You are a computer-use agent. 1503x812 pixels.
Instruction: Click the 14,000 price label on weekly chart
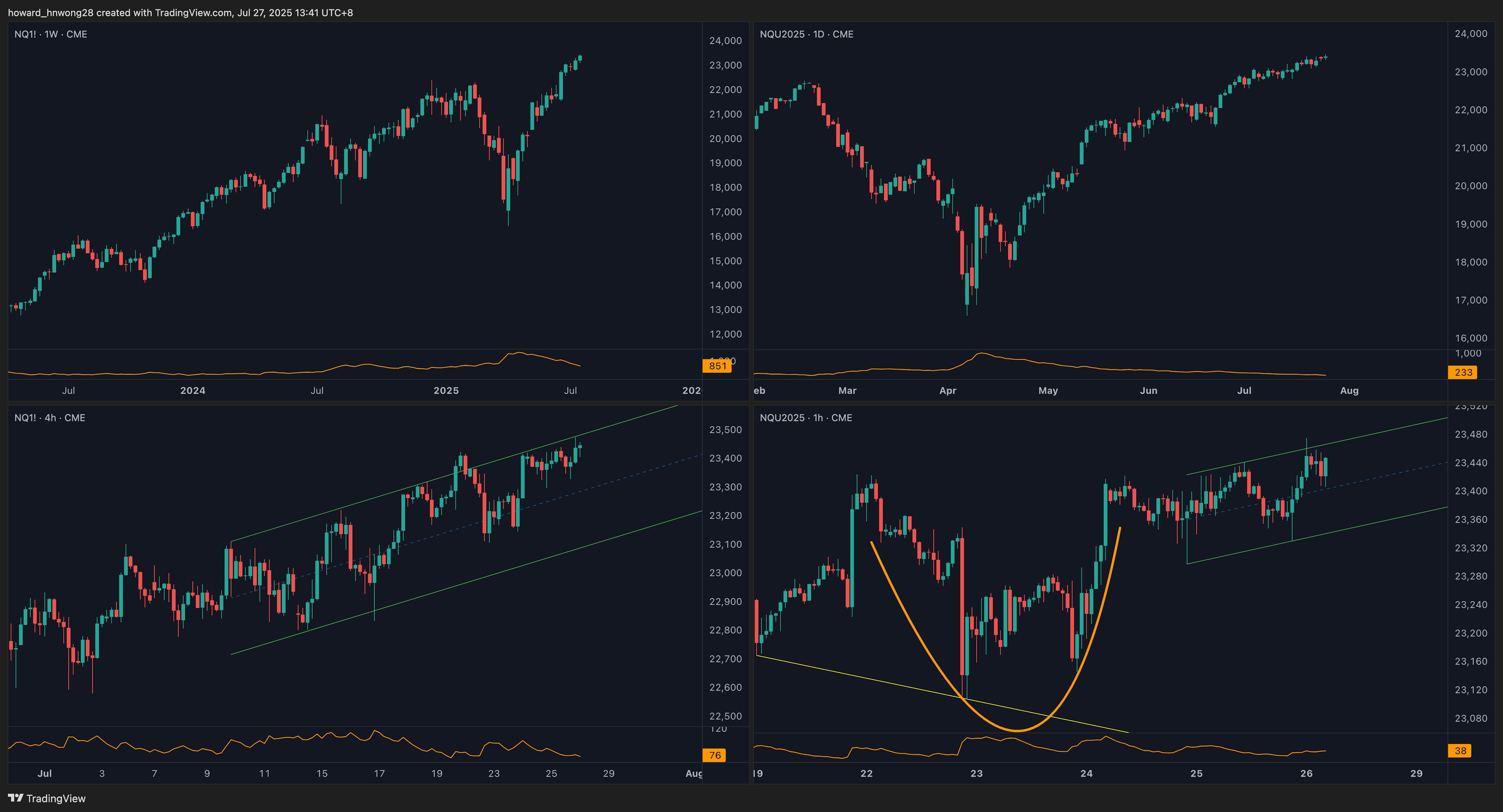(725, 285)
